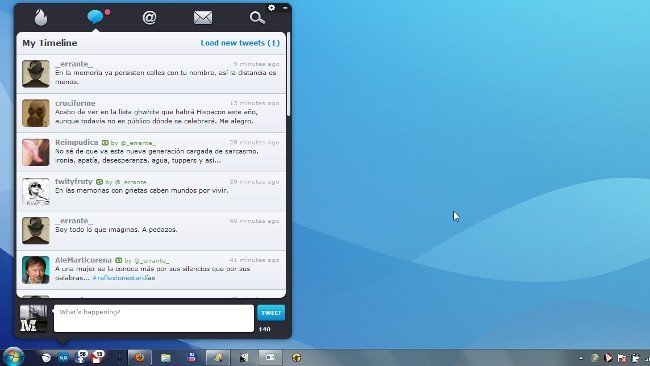
Task: Open Facebook icon with 58 badge
Action: pyautogui.click(x=81, y=357)
